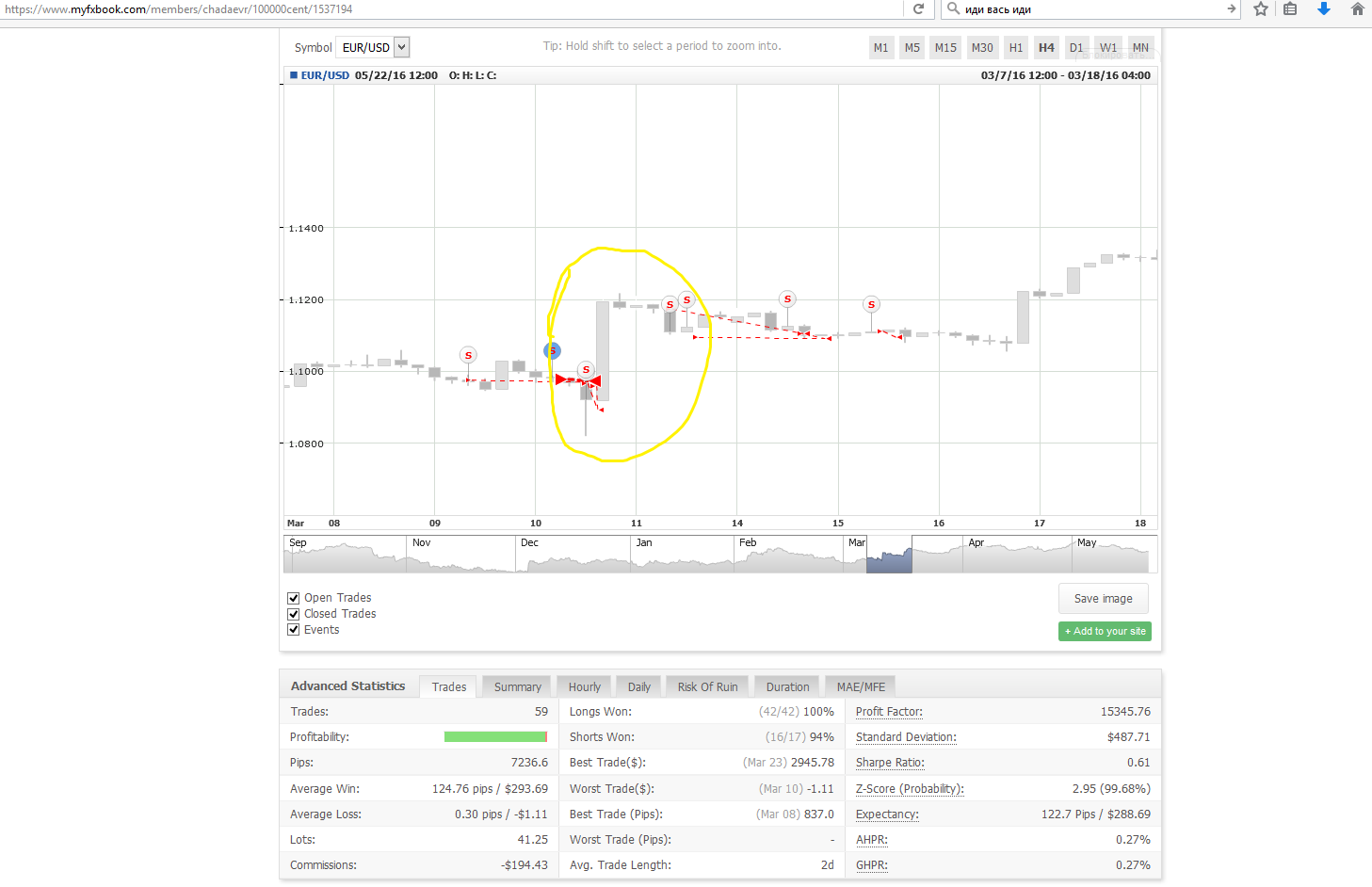The width and height of the screenshot is (1372, 887).
Task: Click the Z-Score (Probability) label
Action: pos(910,789)
